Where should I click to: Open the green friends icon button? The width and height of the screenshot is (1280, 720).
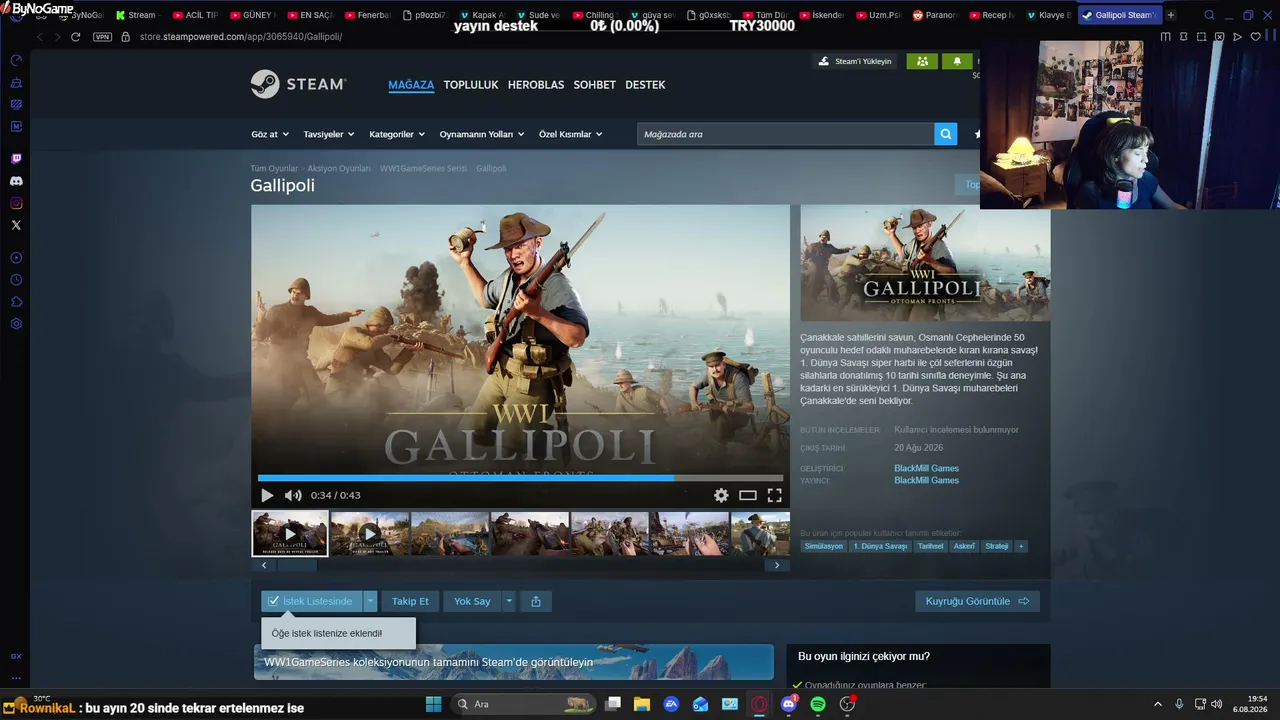point(922,61)
